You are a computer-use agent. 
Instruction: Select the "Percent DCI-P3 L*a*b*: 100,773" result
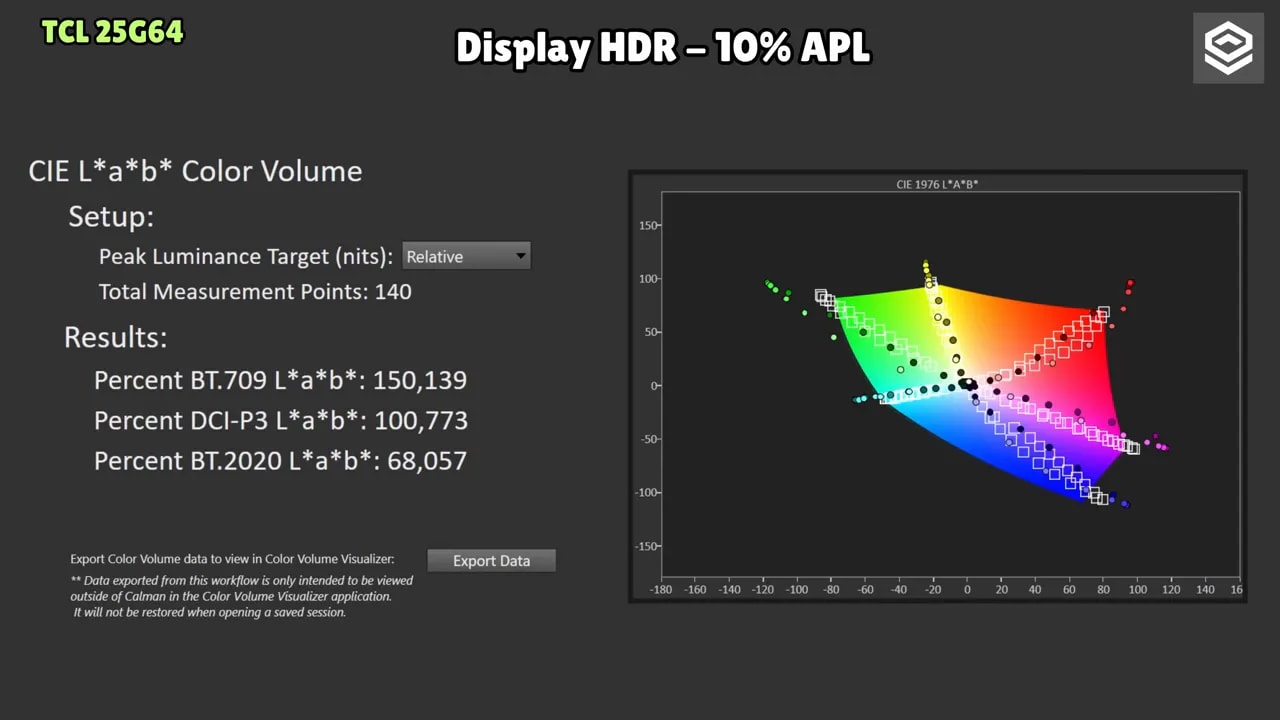point(281,420)
